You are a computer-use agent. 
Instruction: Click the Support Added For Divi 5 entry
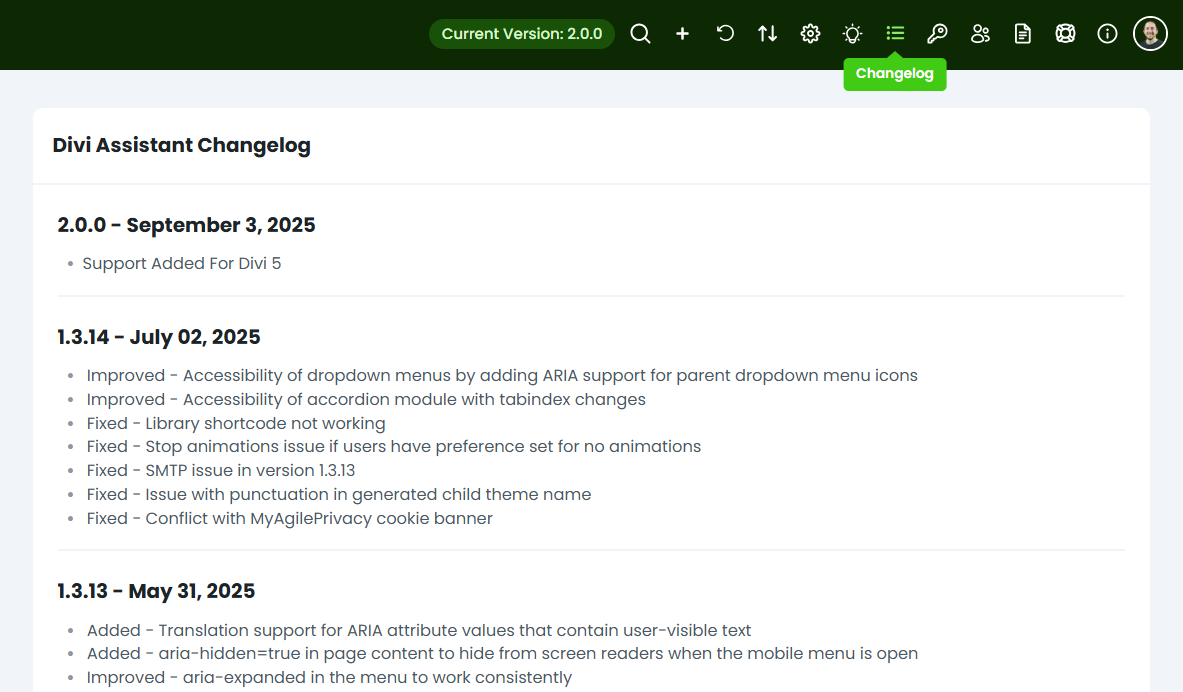[182, 264]
